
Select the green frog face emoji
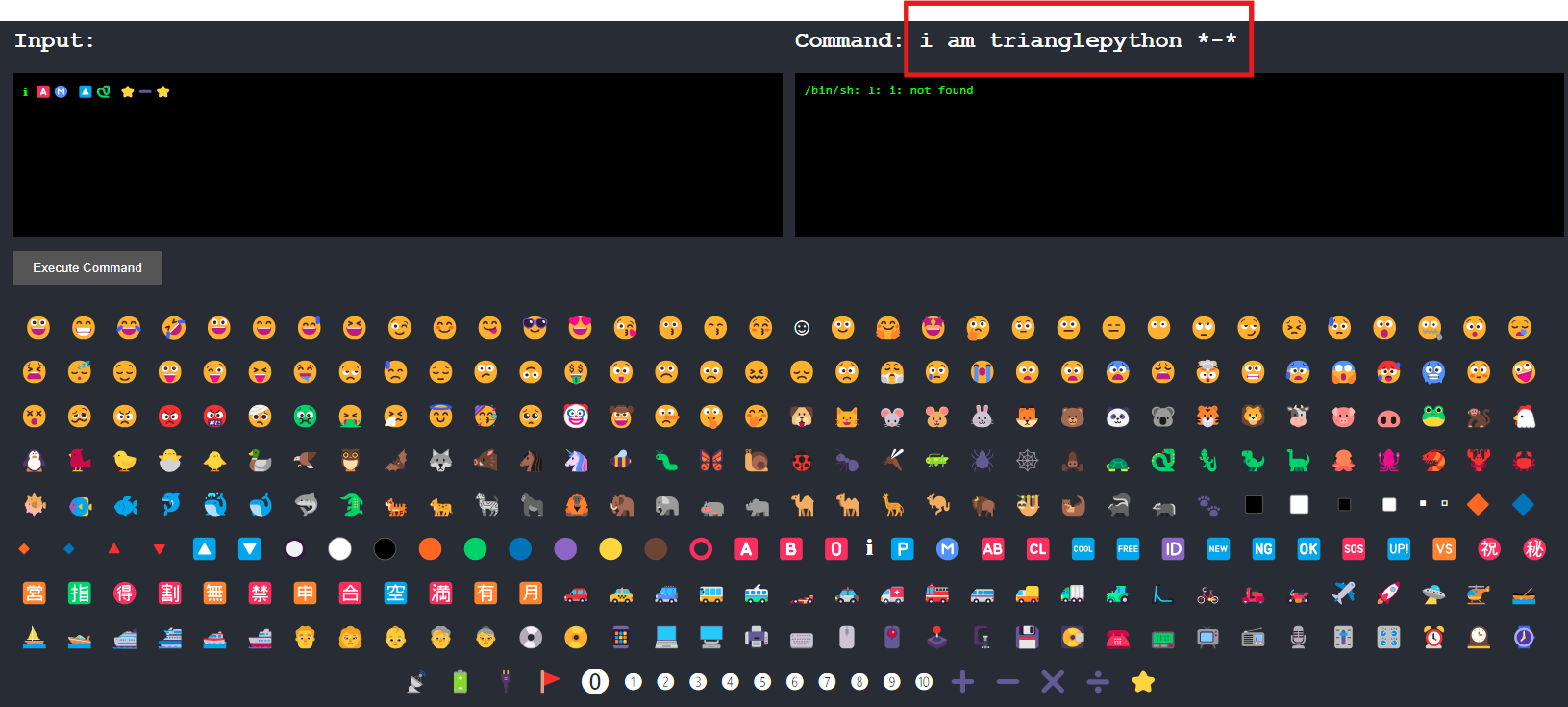point(1433,417)
